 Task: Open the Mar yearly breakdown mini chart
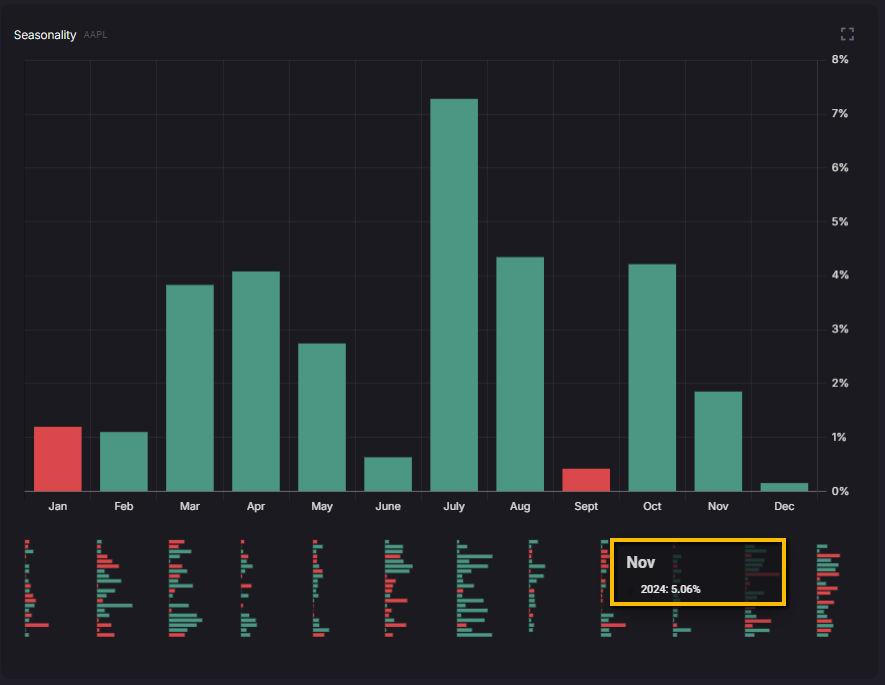[x=185, y=589]
